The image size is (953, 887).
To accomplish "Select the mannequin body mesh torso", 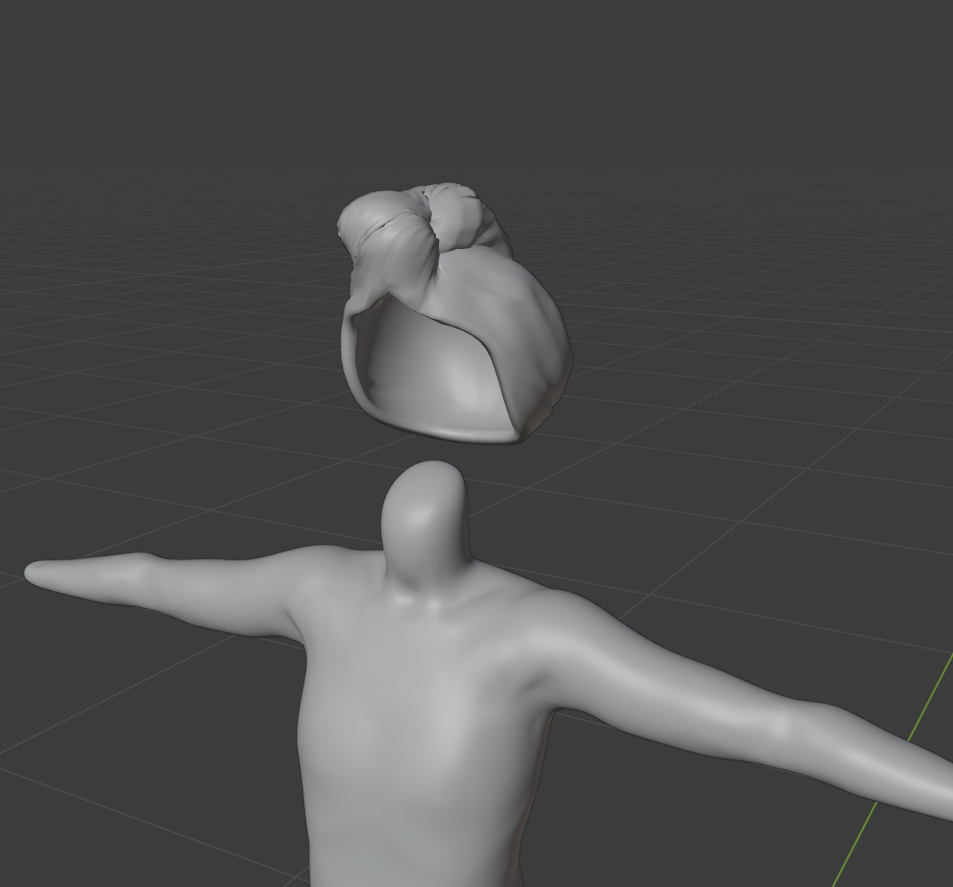I will (425, 717).
